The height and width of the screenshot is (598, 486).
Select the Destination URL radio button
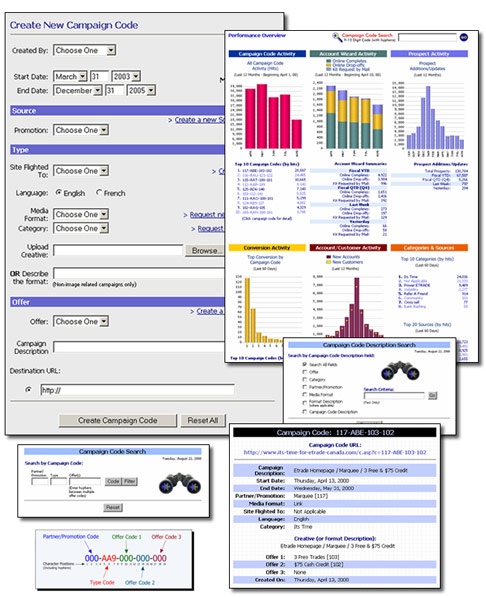click(28, 390)
